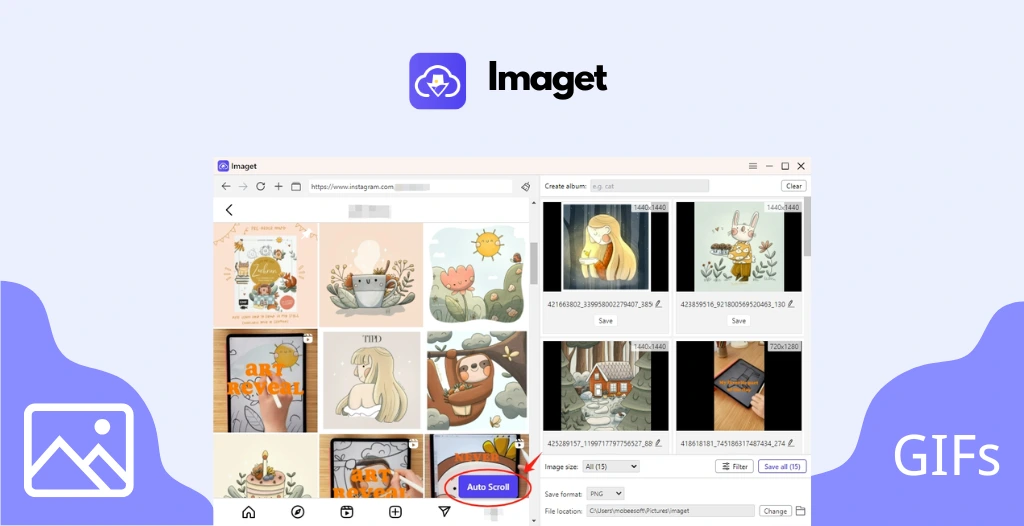Click the Instagram feed scrollbar thumb

pyautogui.click(x=534, y=263)
